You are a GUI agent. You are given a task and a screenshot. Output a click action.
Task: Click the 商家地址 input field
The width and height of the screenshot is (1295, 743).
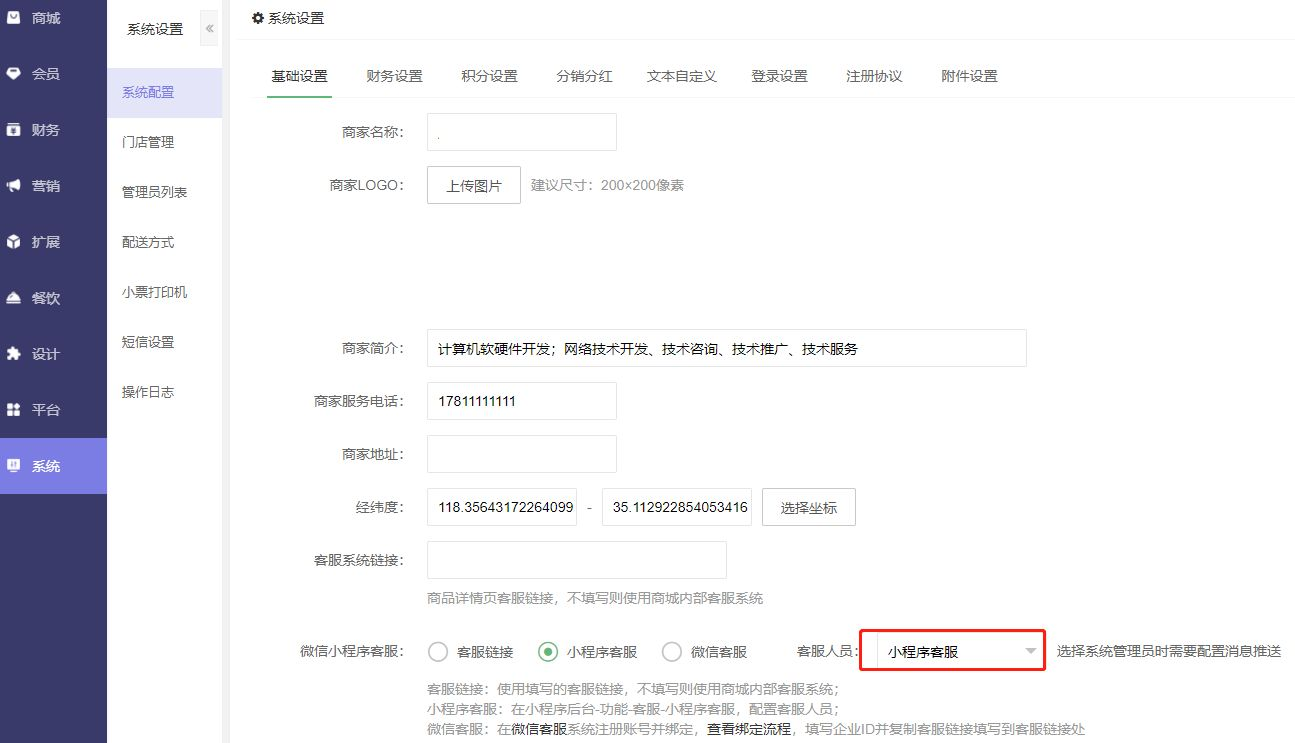(521, 454)
